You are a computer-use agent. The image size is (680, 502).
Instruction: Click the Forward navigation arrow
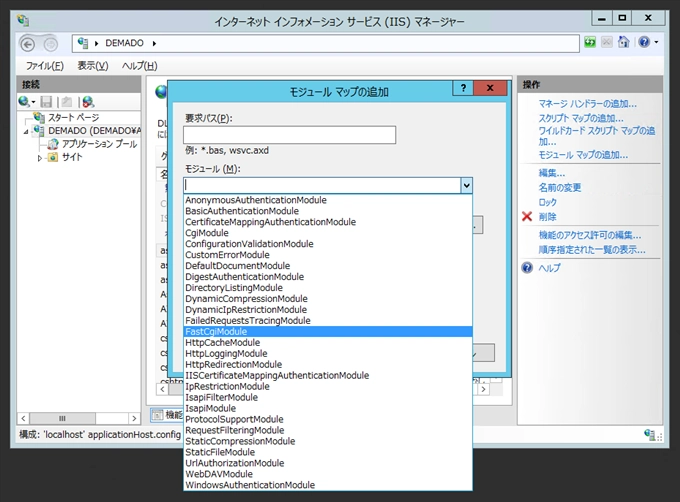tap(51, 44)
